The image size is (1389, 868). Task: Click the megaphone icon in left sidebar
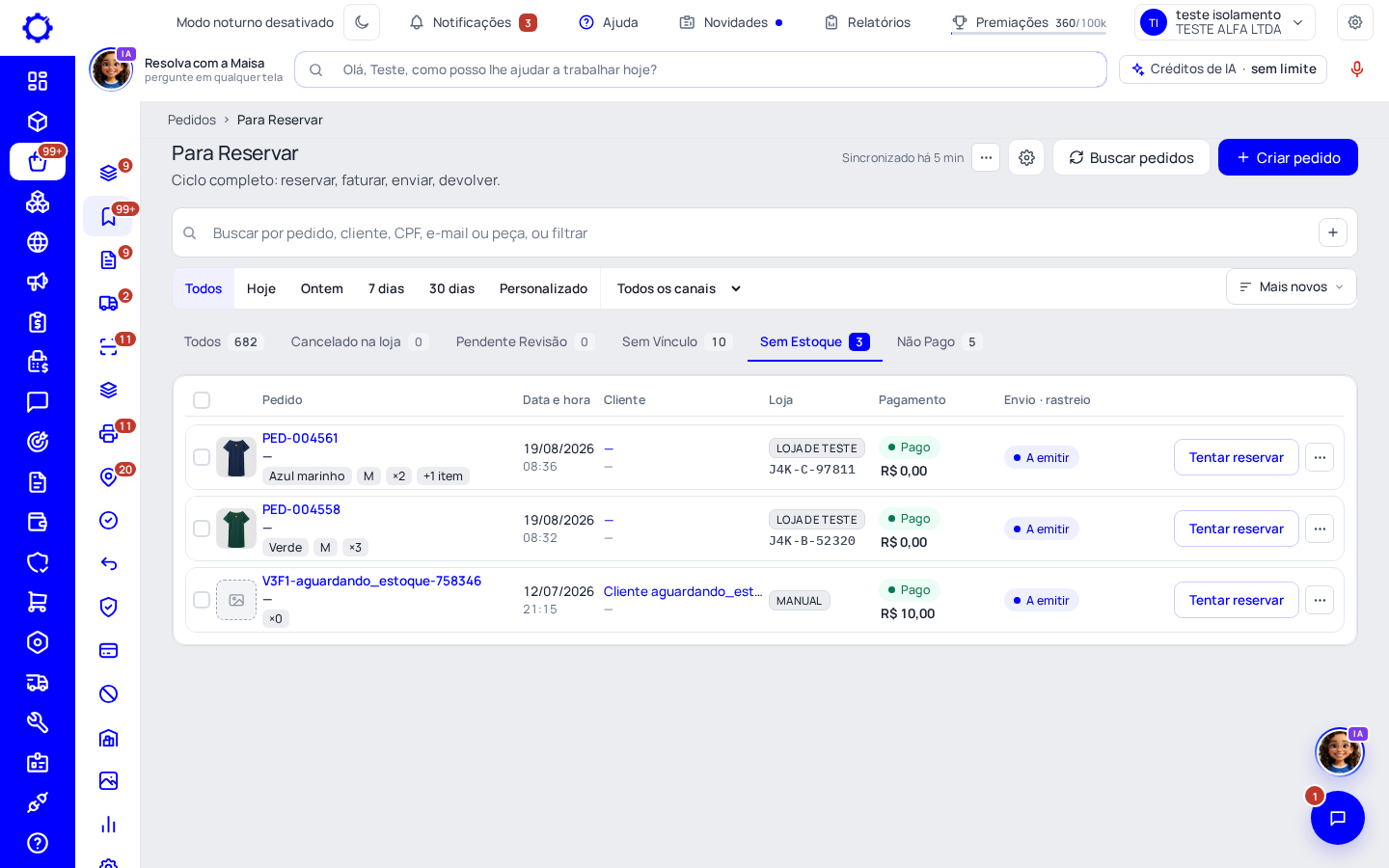38,282
